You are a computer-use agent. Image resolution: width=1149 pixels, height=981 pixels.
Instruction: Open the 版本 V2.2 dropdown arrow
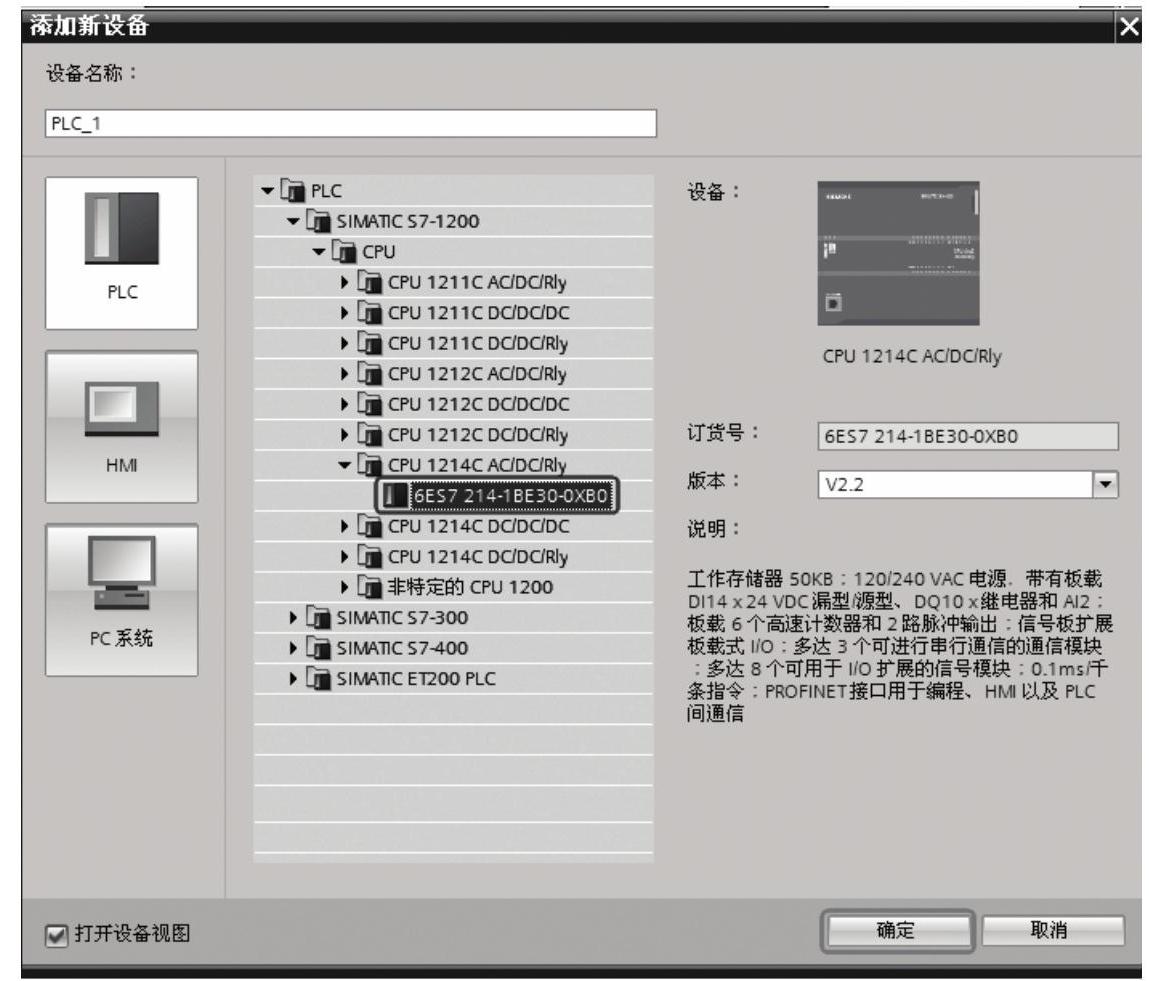(x=1105, y=484)
